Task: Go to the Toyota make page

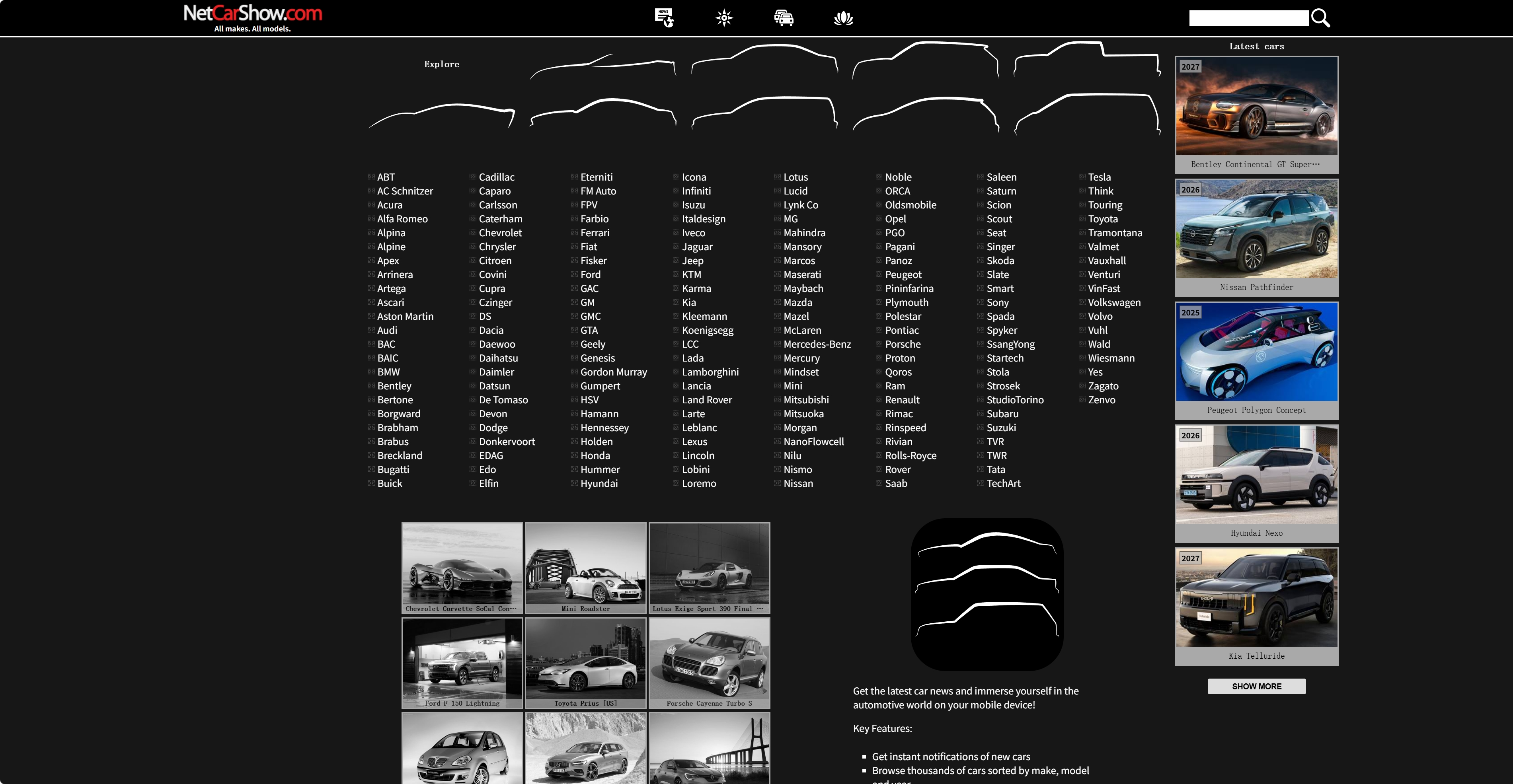Action: tap(1102, 219)
